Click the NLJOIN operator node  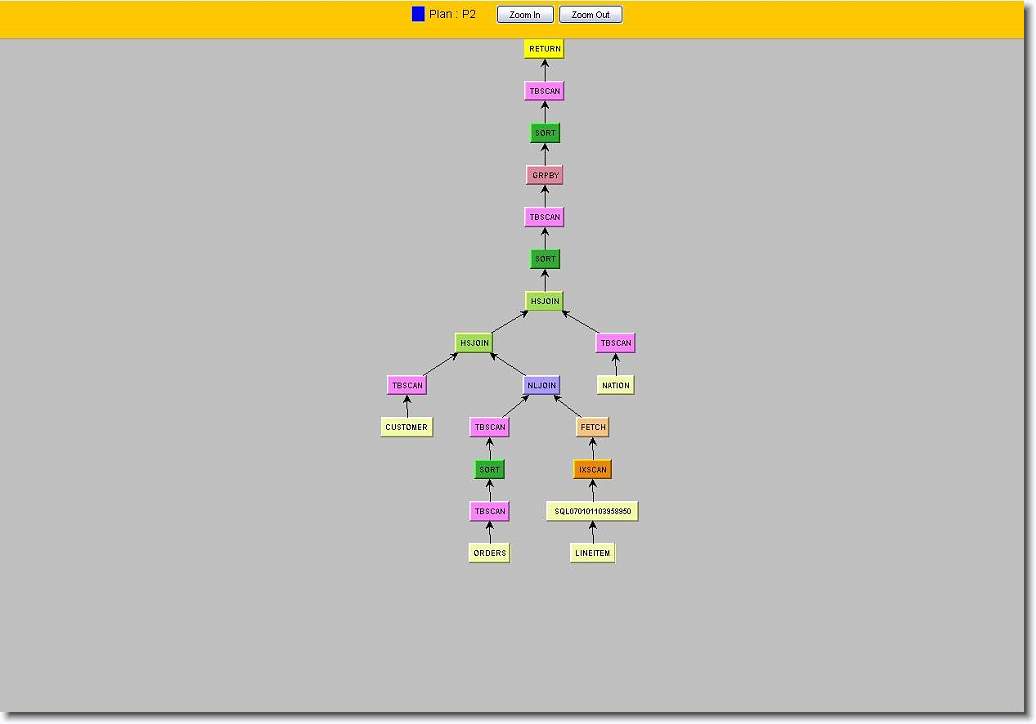pos(541,385)
